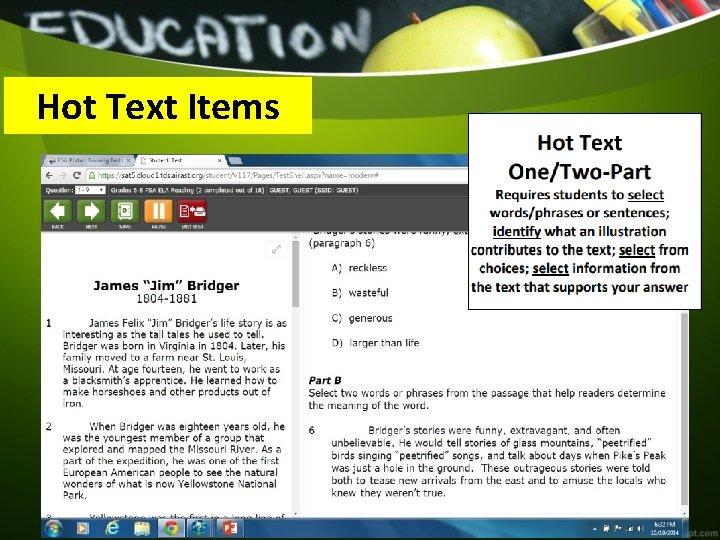This screenshot has width=720, height=540.
Task: Pause the test with the orange Pause button
Action: tap(158, 212)
